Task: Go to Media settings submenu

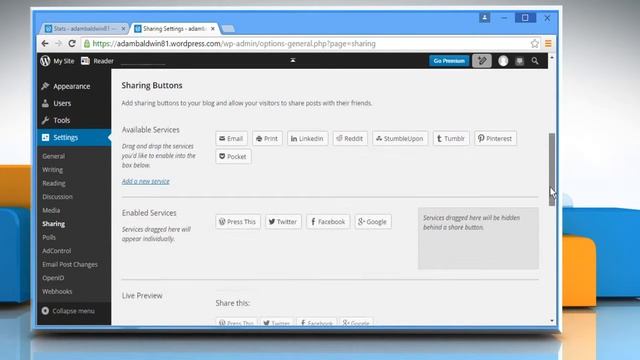Action: tap(51, 210)
